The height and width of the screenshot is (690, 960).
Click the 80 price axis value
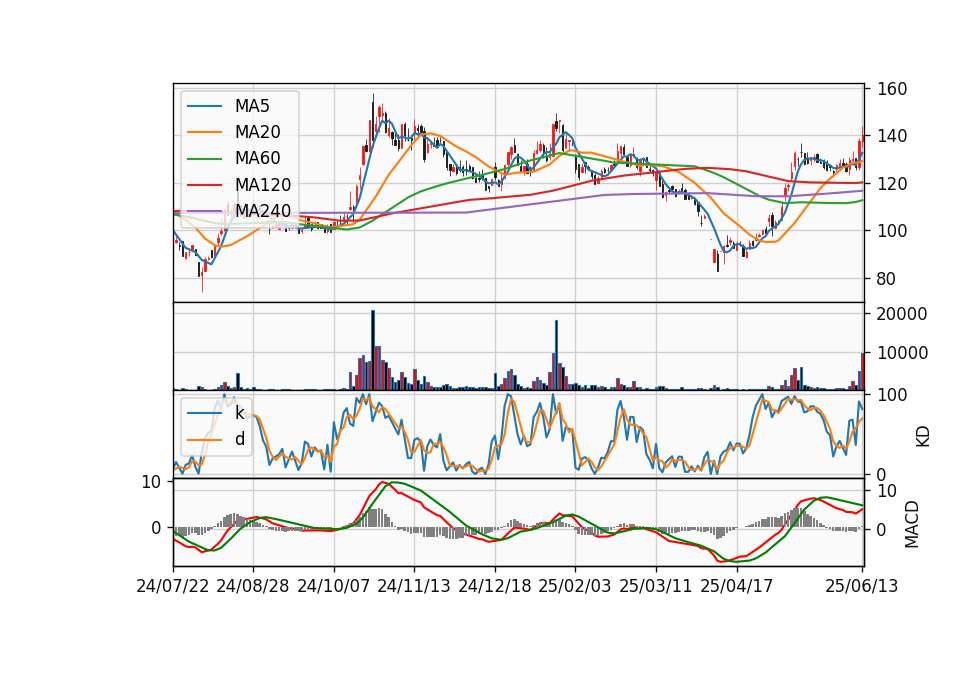click(x=886, y=279)
